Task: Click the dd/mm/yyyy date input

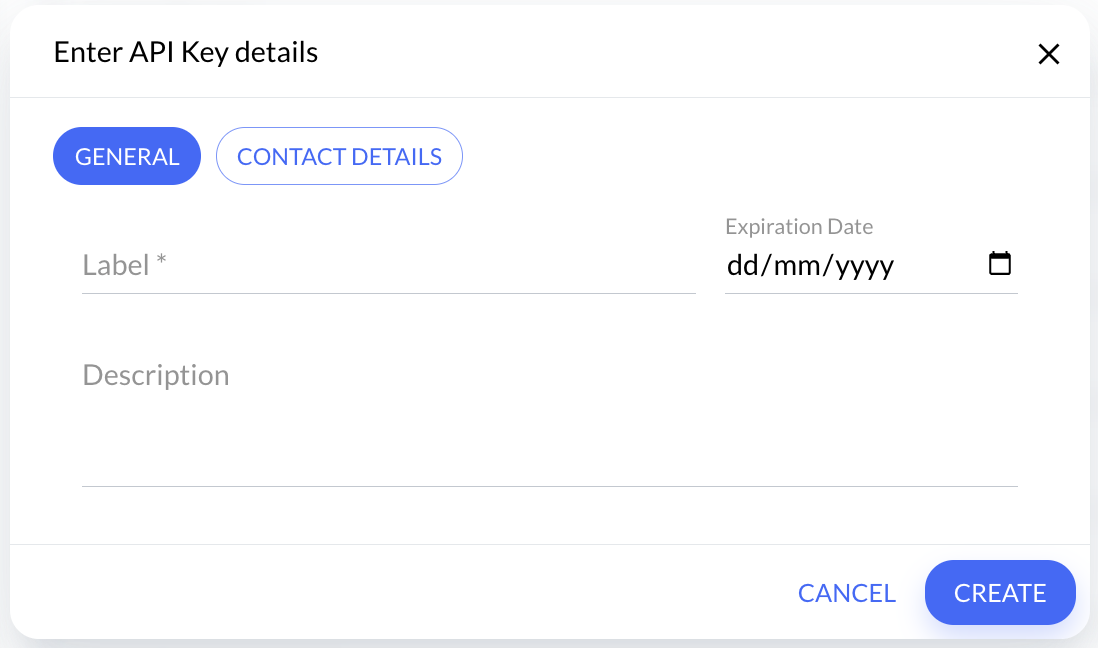Action: pos(811,265)
